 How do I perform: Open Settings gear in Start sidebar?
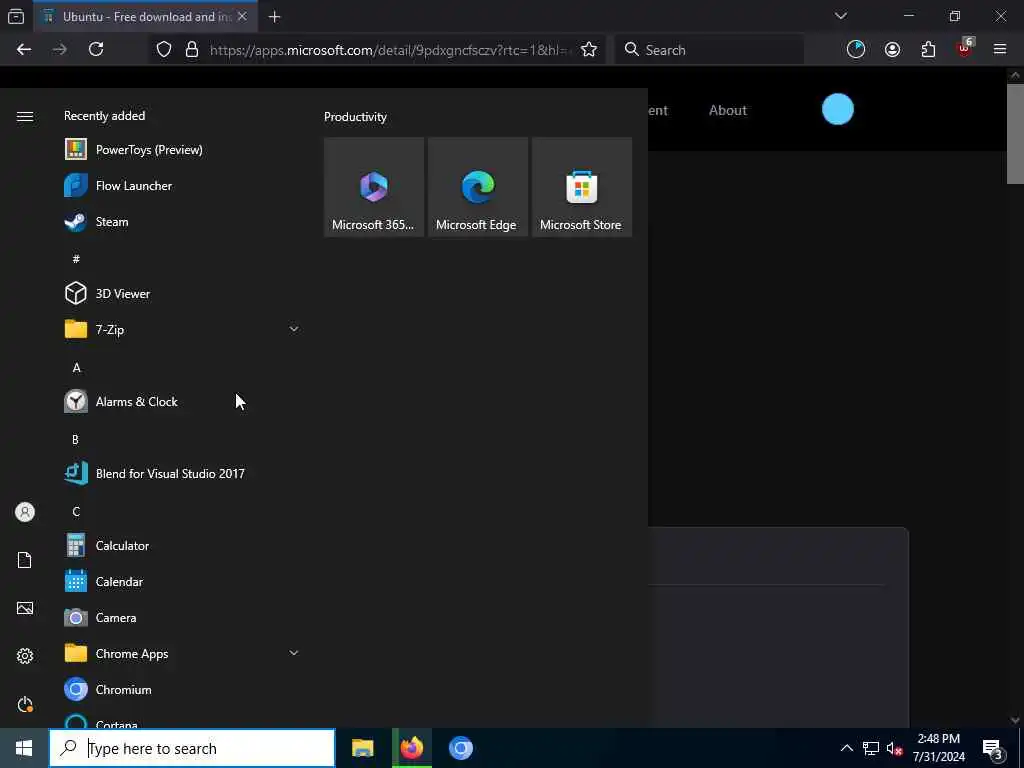click(x=25, y=656)
